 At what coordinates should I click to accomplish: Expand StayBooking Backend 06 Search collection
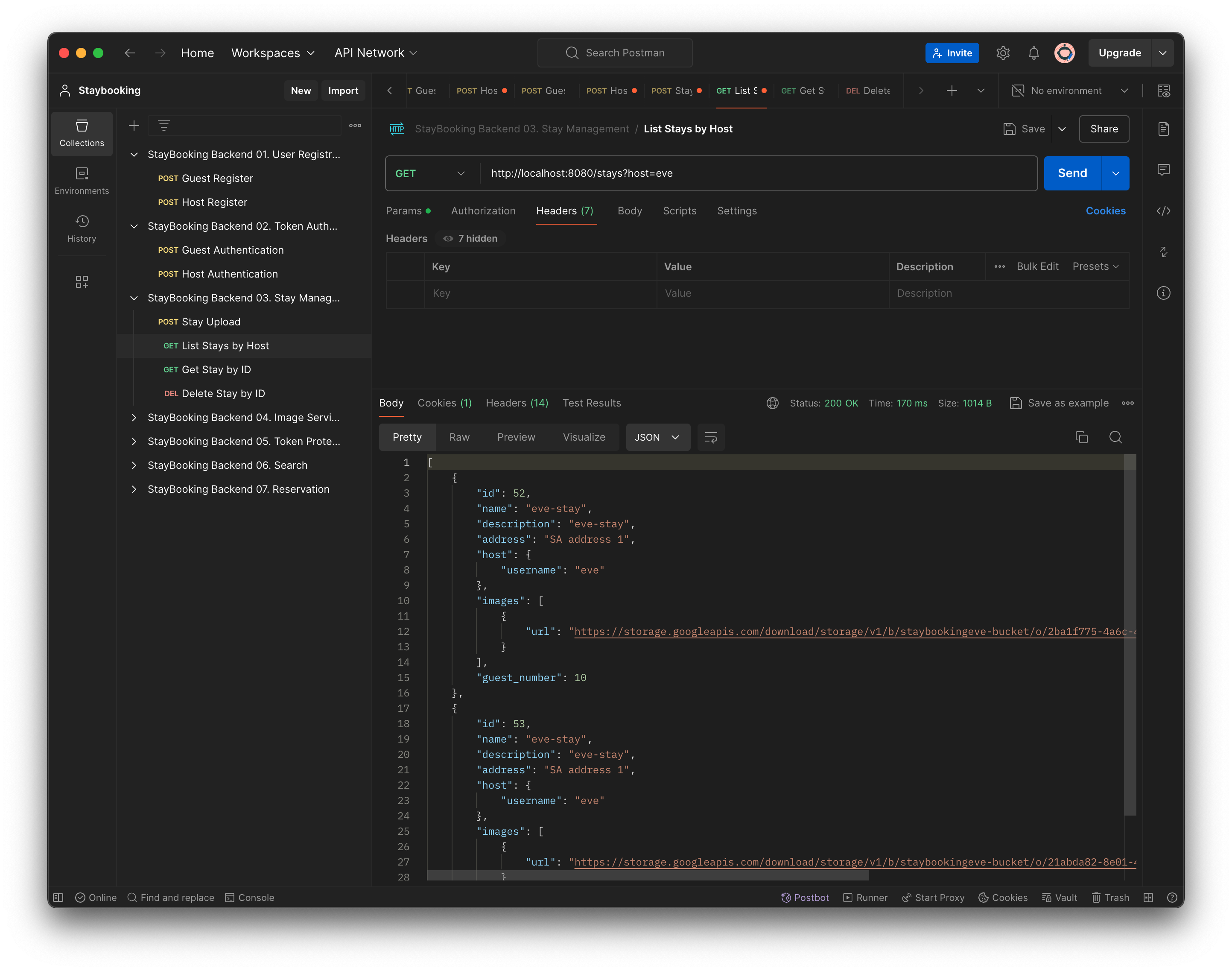pos(134,464)
